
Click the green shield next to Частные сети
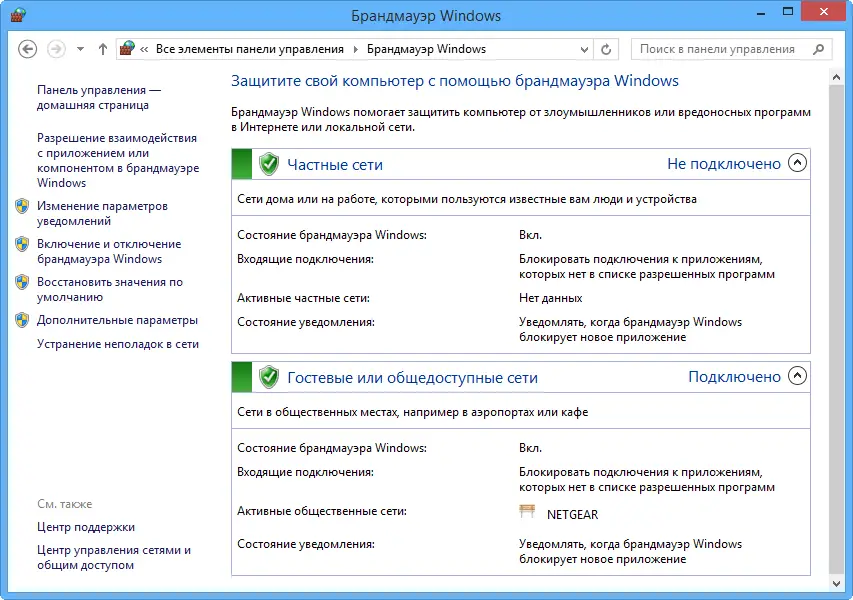coord(268,165)
